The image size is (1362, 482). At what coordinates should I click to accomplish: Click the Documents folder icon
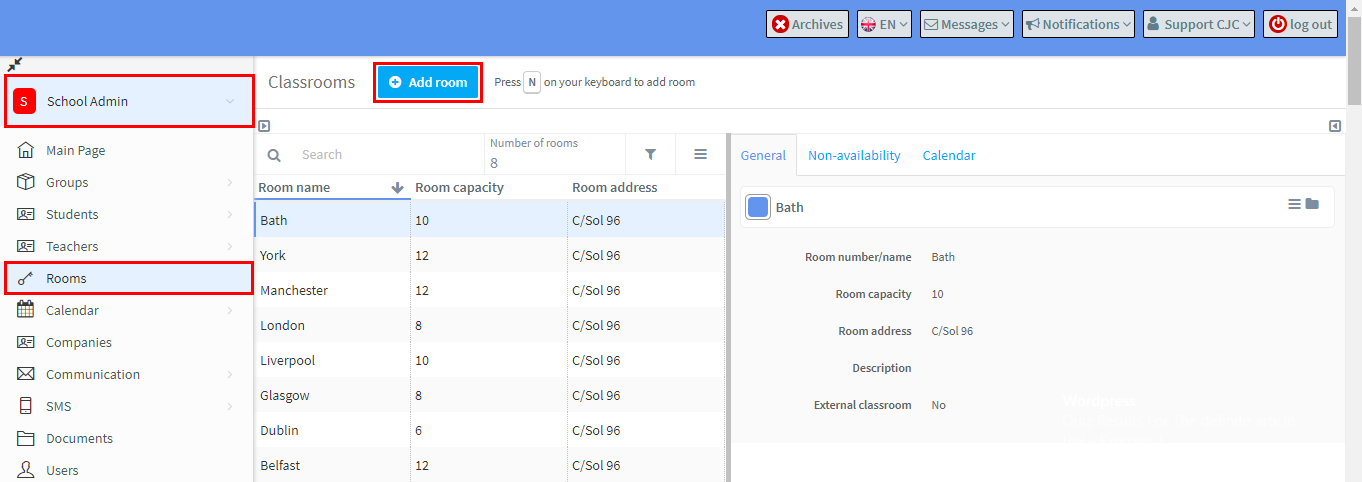coord(26,438)
